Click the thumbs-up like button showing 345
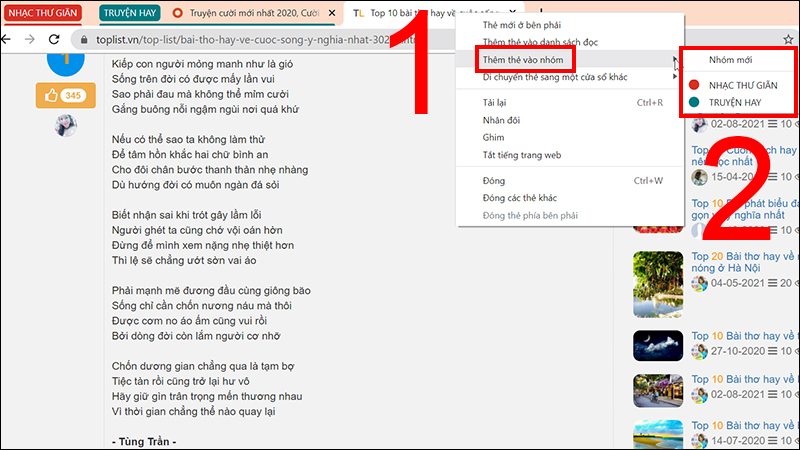The image size is (800, 450). pos(65,95)
